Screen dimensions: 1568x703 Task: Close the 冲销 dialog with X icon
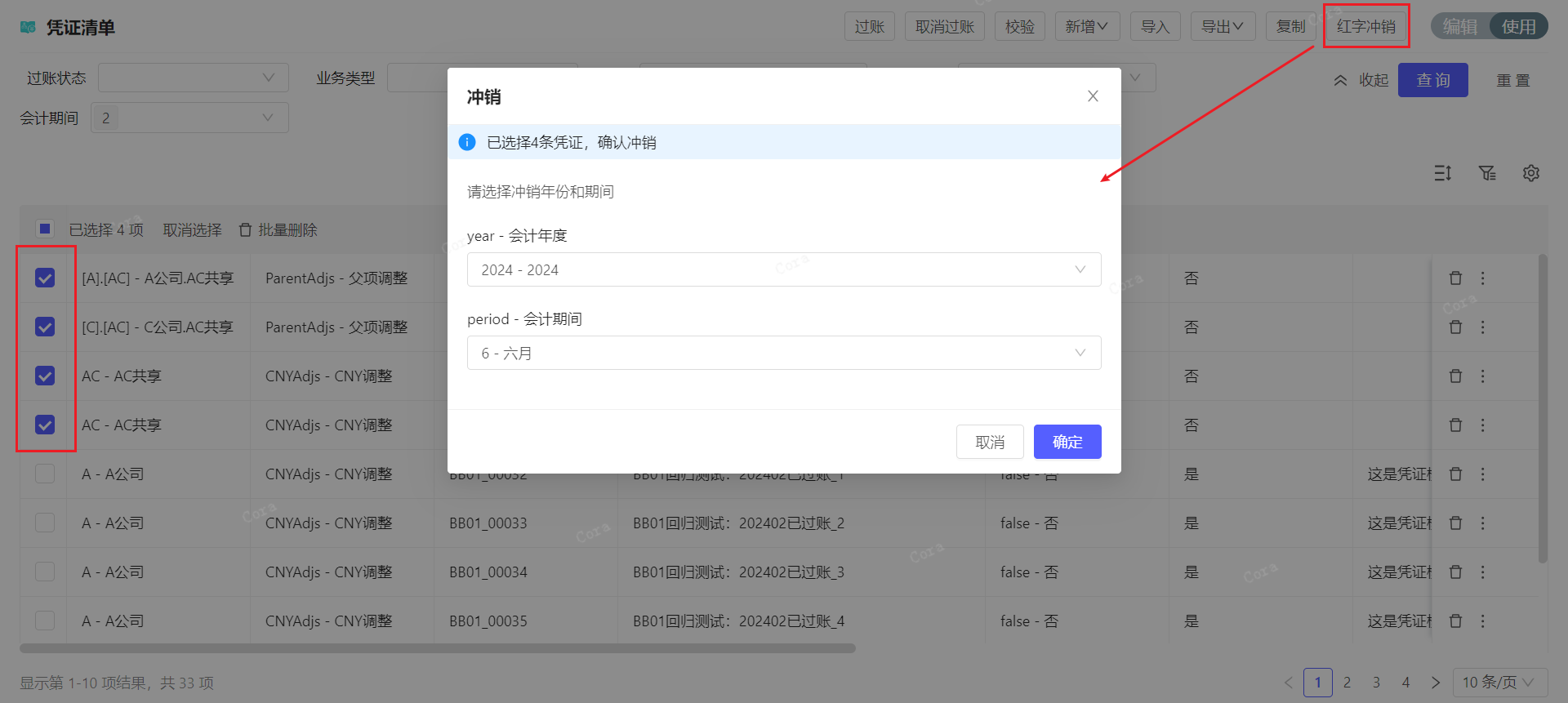[x=1093, y=96]
